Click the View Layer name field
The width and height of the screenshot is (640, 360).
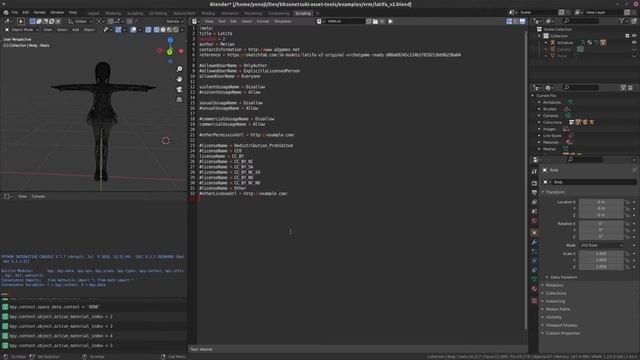point(604,12)
